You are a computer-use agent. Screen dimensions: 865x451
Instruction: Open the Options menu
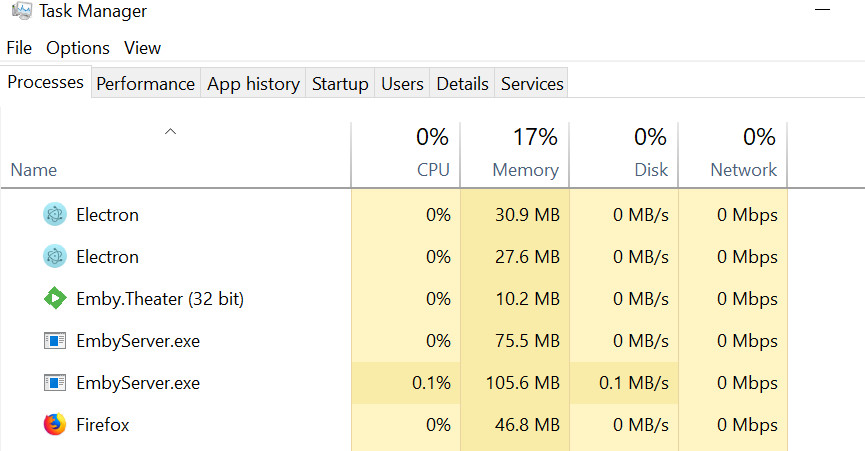tap(78, 48)
